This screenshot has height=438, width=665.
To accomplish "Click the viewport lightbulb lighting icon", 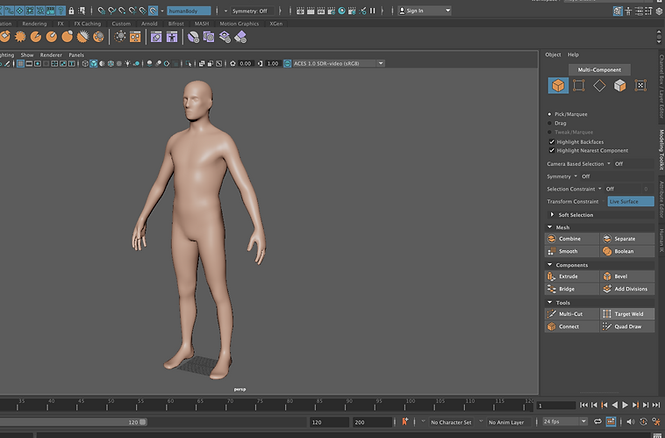I will click(x=127, y=64).
